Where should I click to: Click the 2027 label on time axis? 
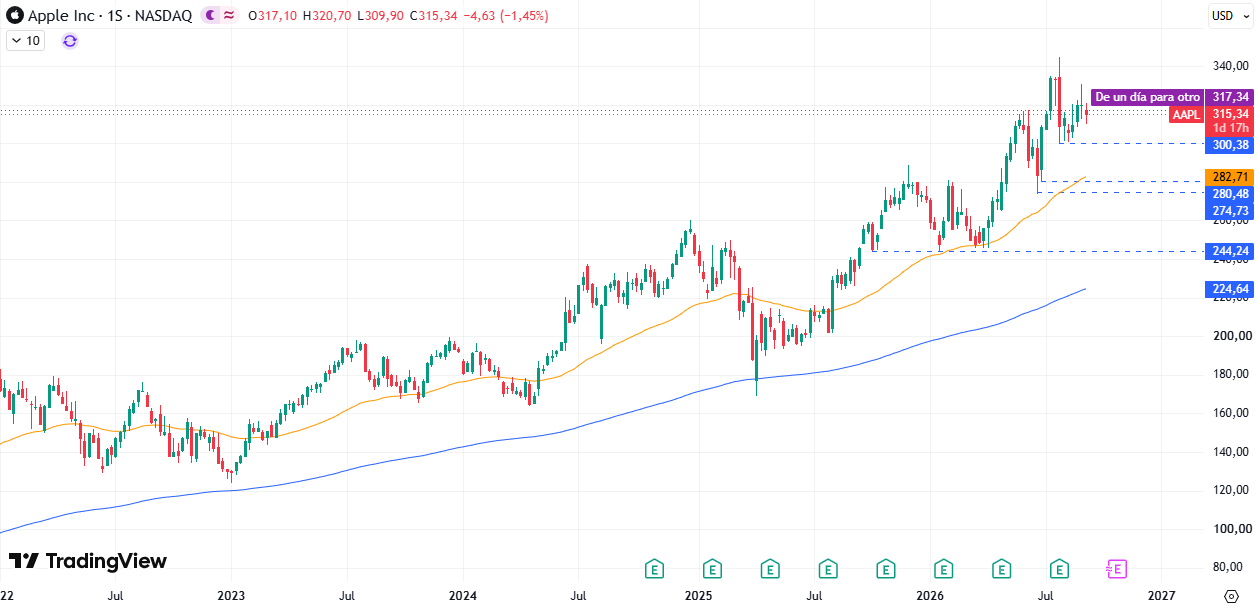pyautogui.click(x=1162, y=596)
